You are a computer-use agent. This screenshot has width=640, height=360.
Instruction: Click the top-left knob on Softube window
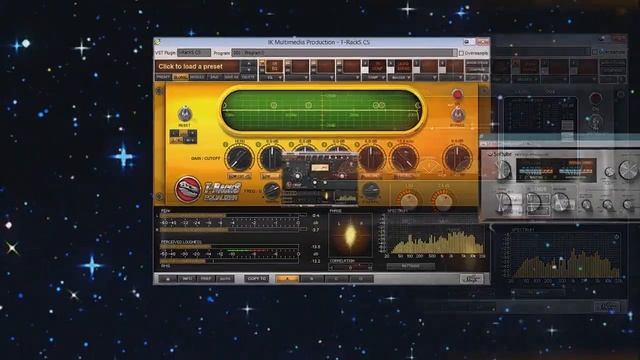pos(502,170)
